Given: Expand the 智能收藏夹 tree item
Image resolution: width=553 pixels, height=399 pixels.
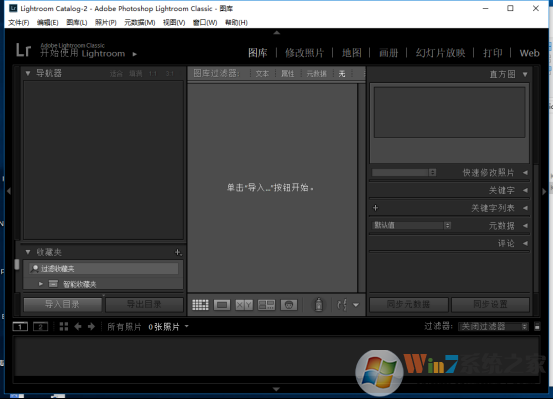Looking at the screenshot, I should (41, 284).
